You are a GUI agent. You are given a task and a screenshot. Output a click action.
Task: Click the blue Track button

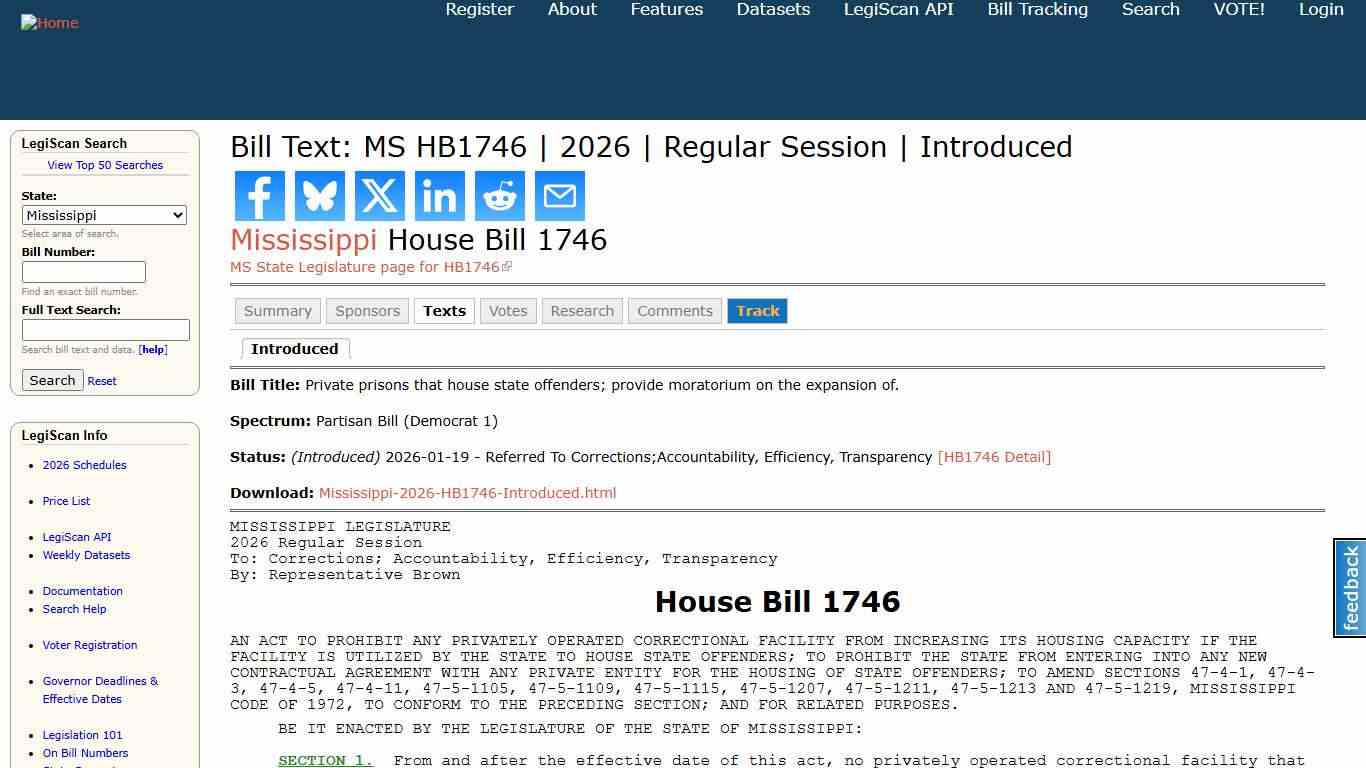pyautogui.click(x=757, y=311)
